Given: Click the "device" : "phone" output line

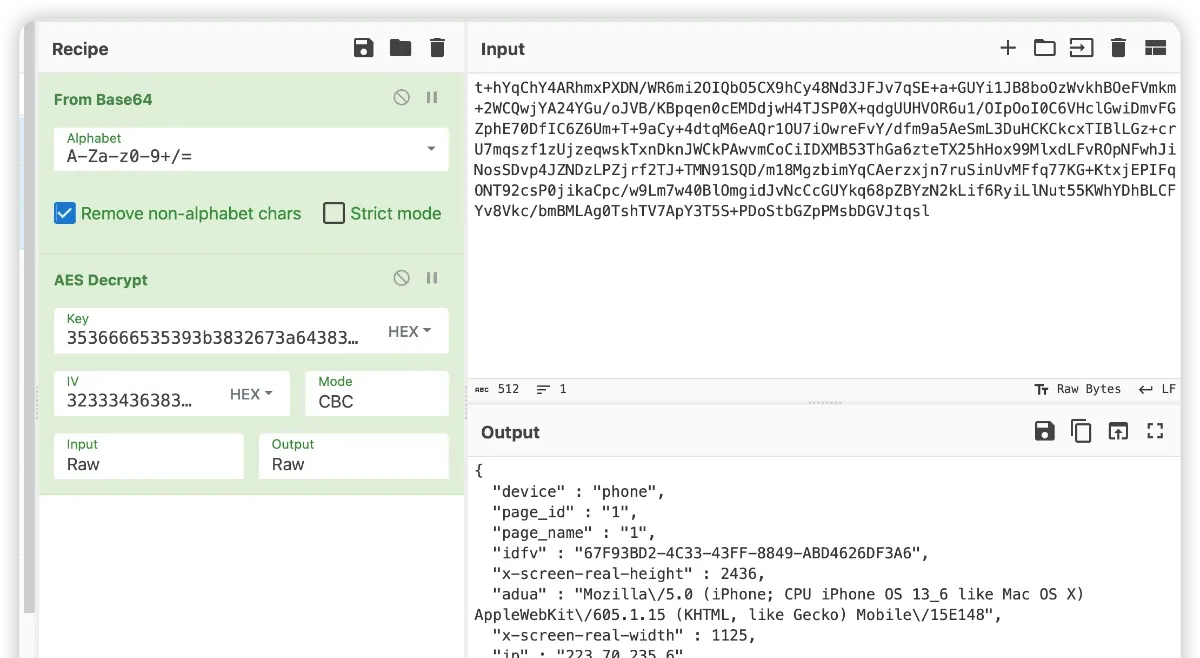Looking at the screenshot, I should (578, 491).
